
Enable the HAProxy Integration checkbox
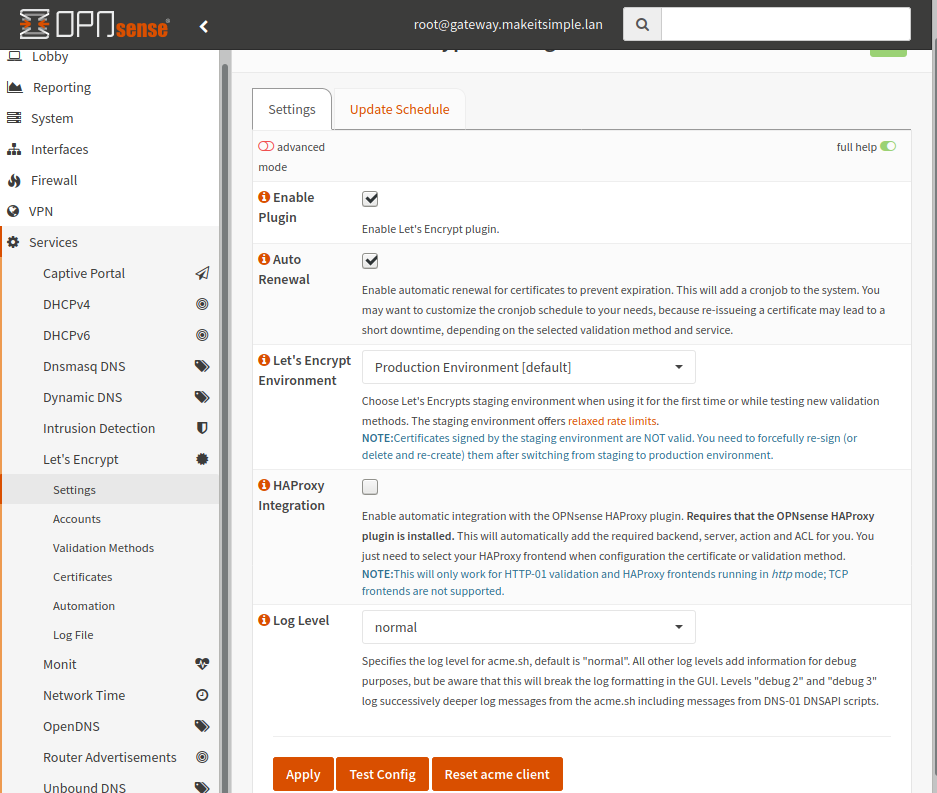click(370, 487)
